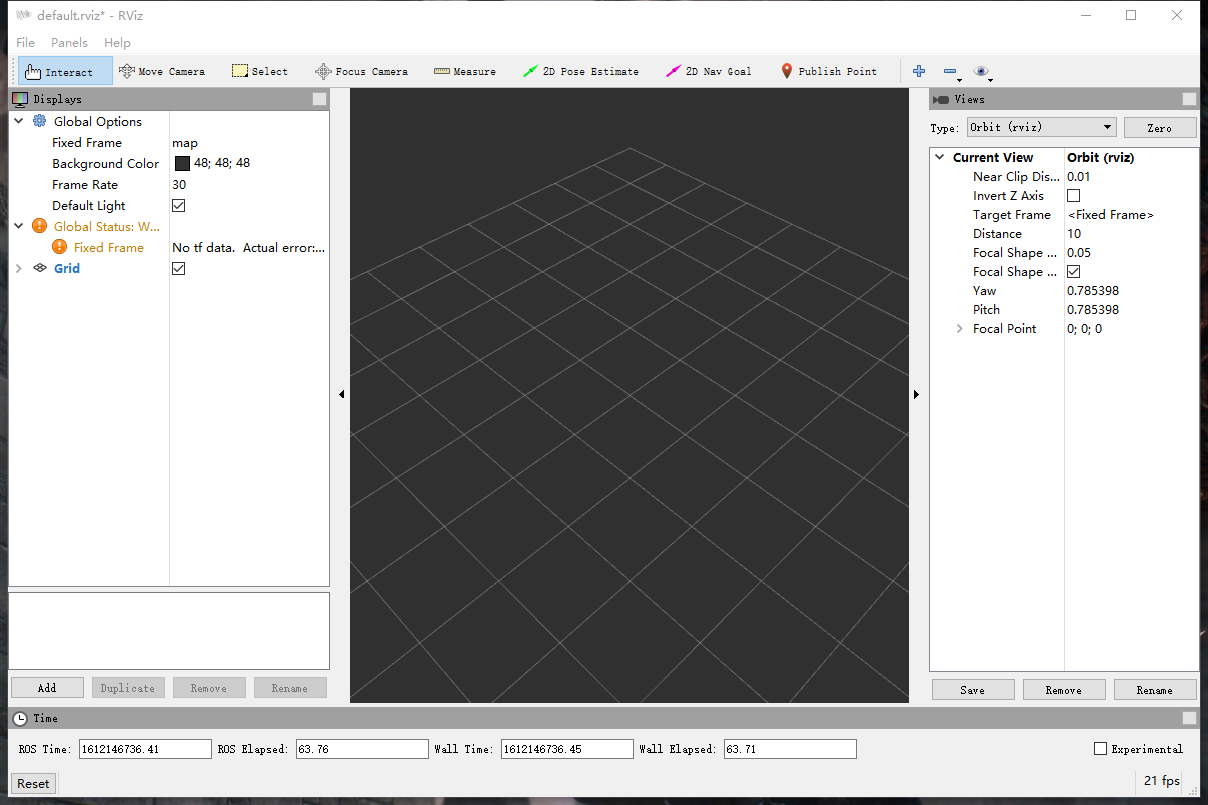The height and width of the screenshot is (805, 1208).
Task: Activate the Select tool
Action: 260,71
